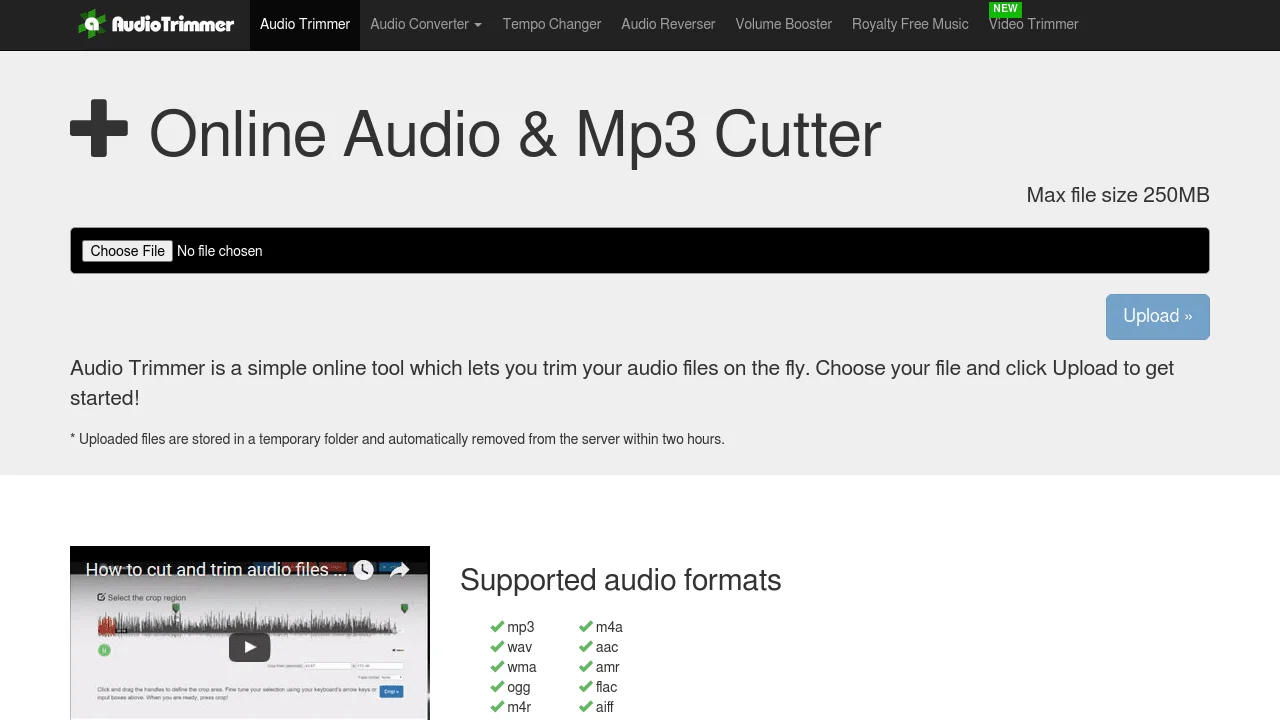Viewport: 1280px width, 720px height.
Task: Expand the Audio Converter dropdown menu
Action: pos(426,24)
